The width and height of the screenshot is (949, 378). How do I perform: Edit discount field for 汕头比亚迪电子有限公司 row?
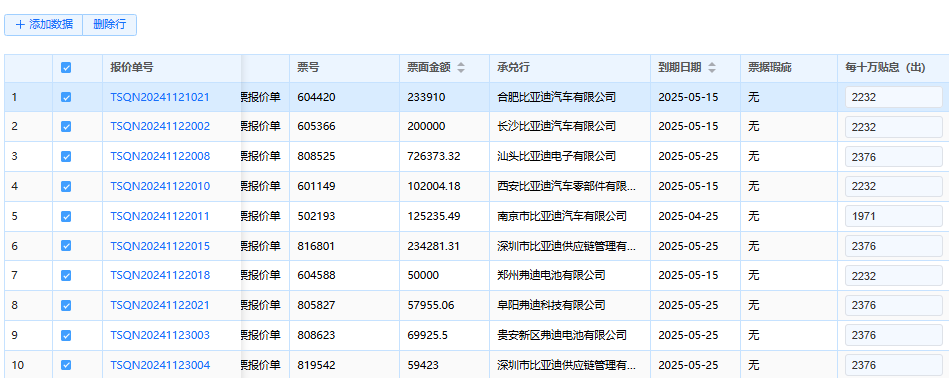pyautogui.click(x=894, y=157)
